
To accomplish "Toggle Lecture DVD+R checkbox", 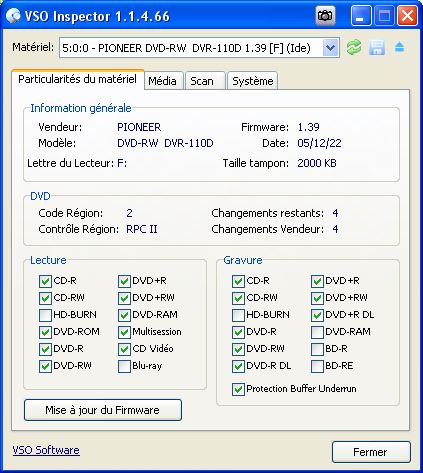I will coord(124,281).
